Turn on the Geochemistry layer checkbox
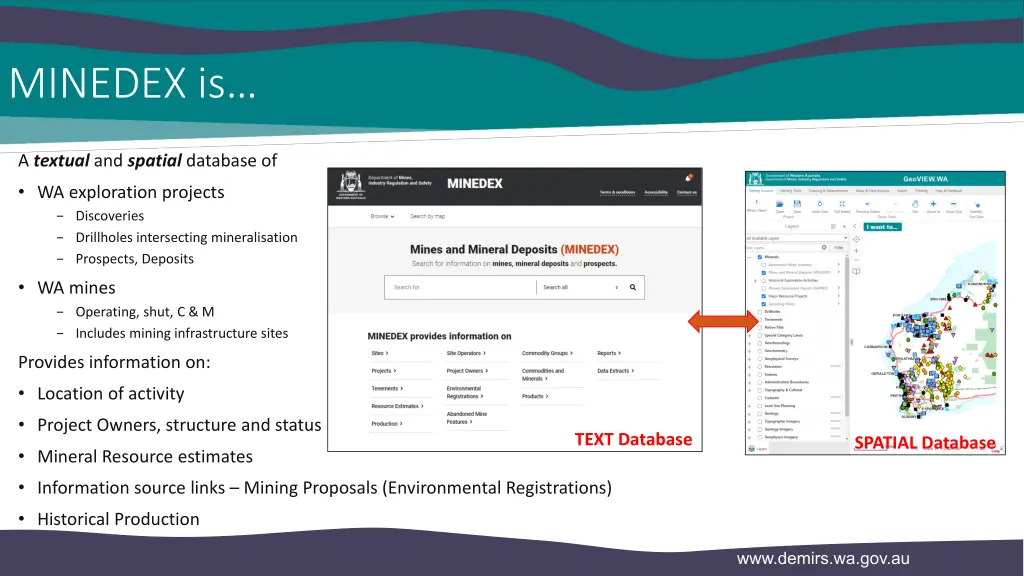This screenshot has height=576, width=1024. point(760,351)
